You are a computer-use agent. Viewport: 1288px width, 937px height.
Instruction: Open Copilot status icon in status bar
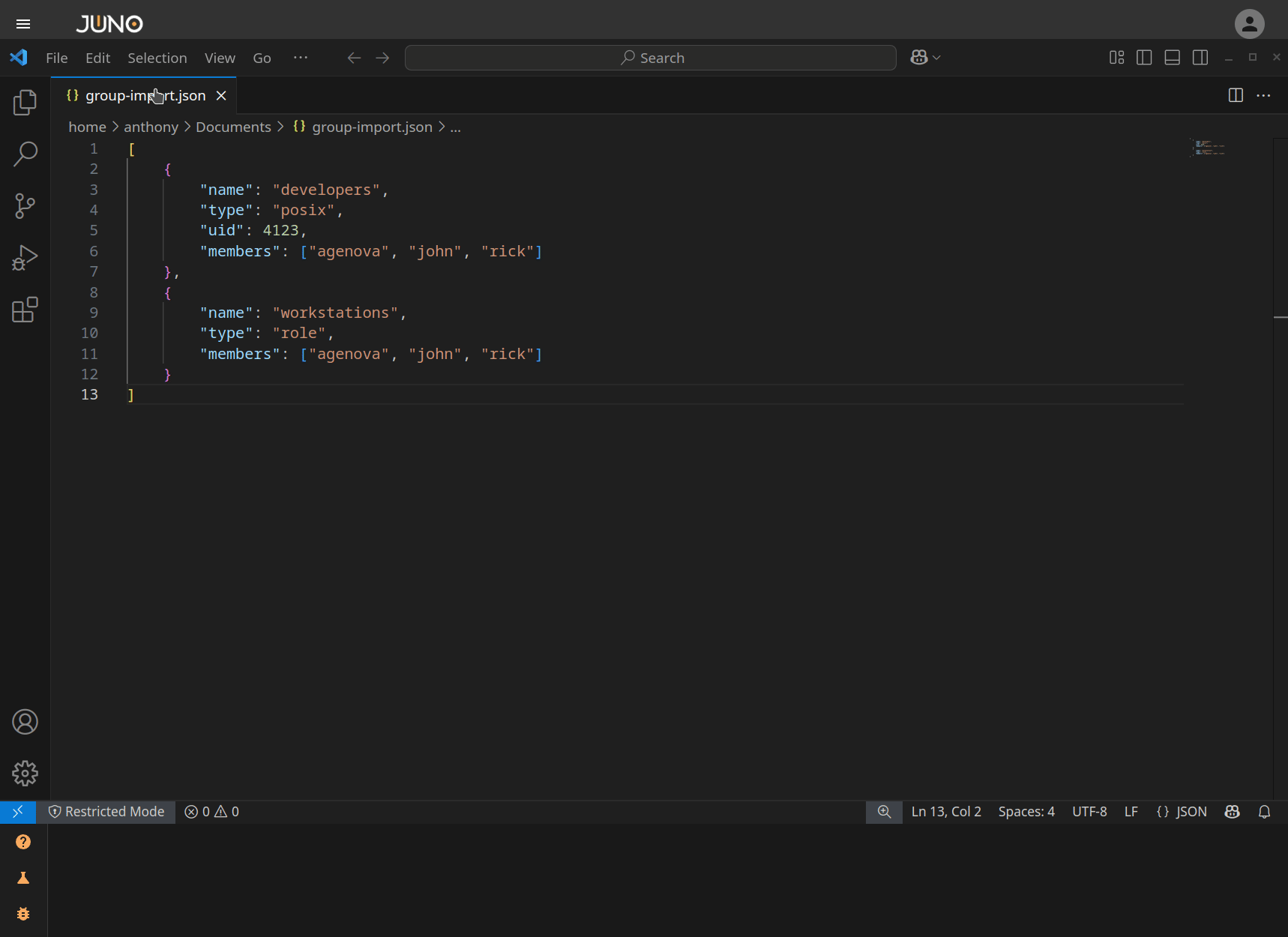[1232, 812]
